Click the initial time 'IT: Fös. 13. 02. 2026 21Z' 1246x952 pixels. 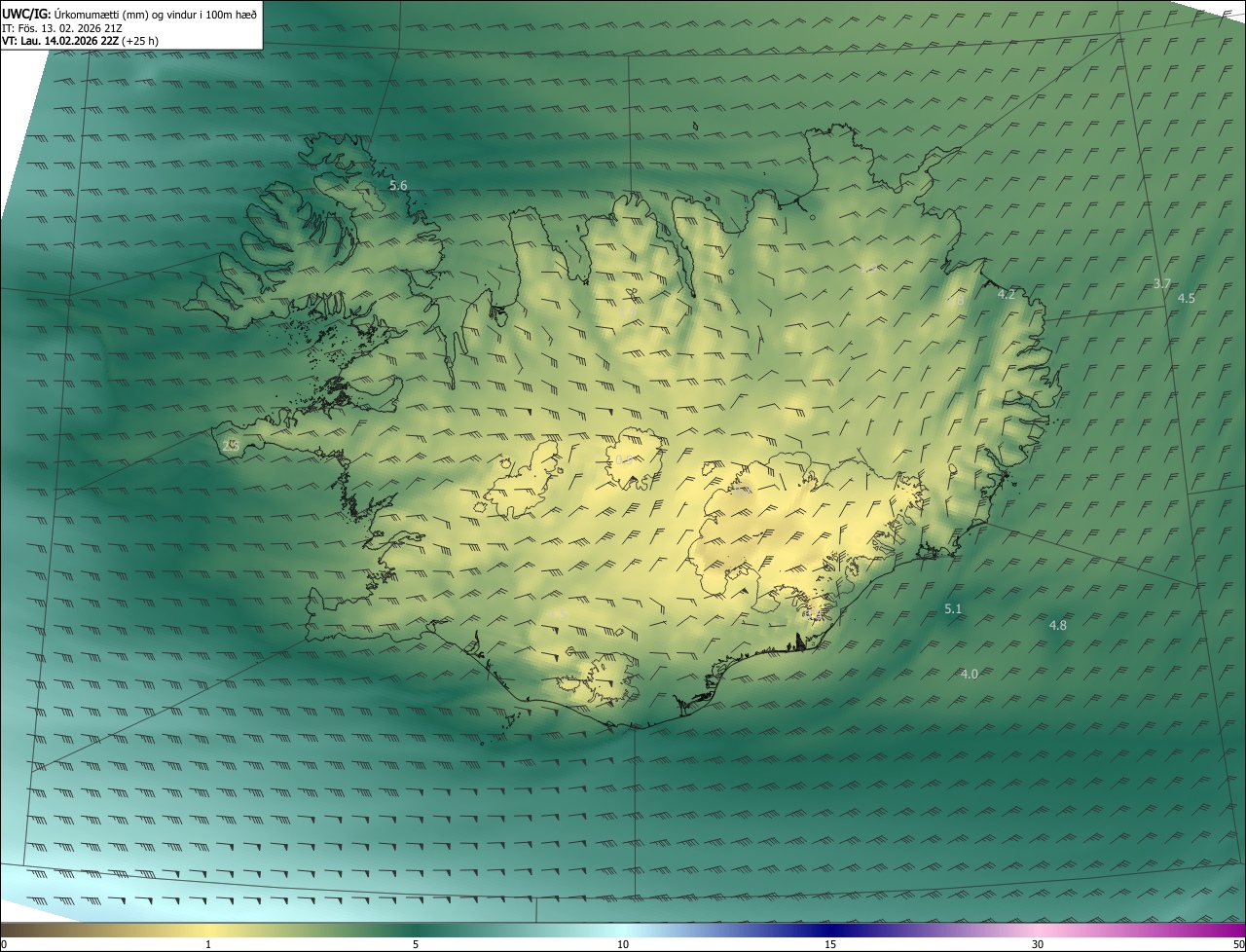pos(61,27)
